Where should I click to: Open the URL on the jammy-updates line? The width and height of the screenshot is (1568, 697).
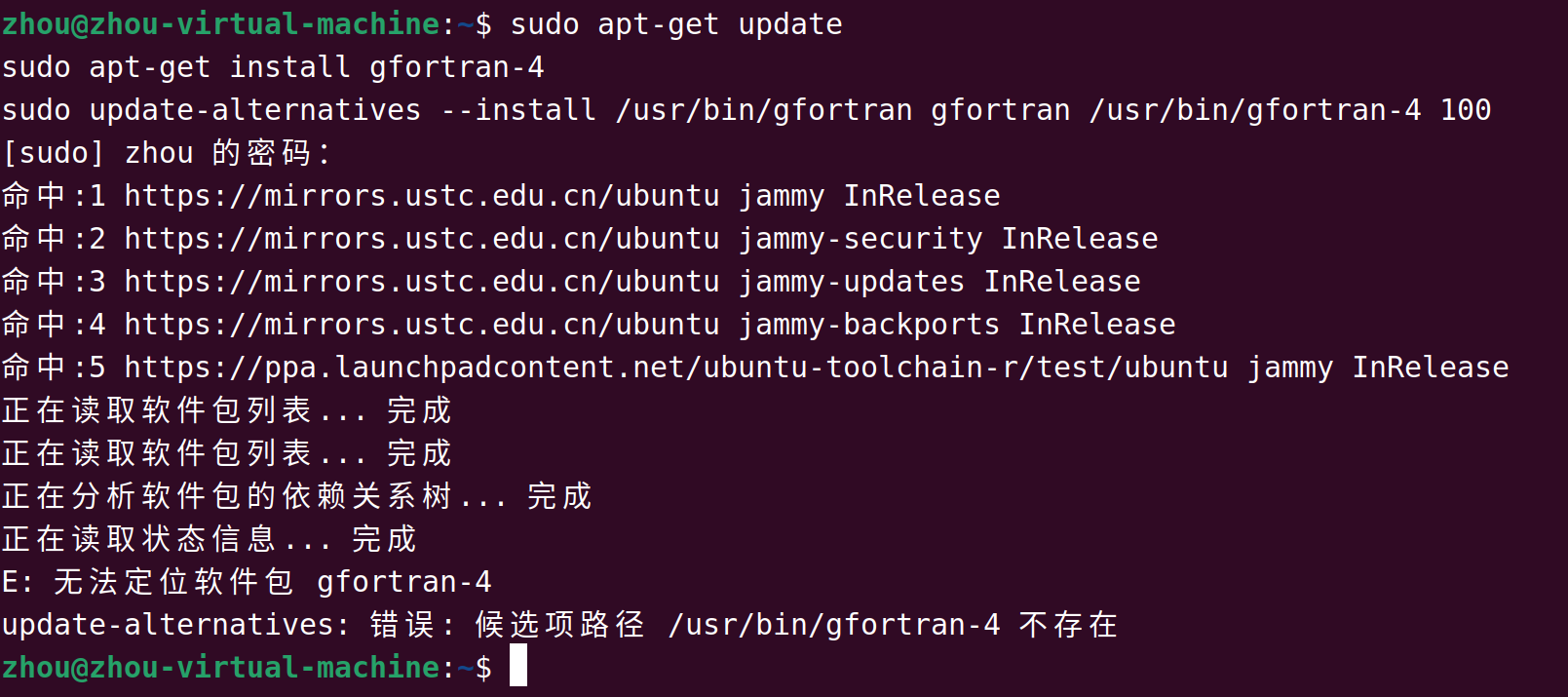coord(421,282)
